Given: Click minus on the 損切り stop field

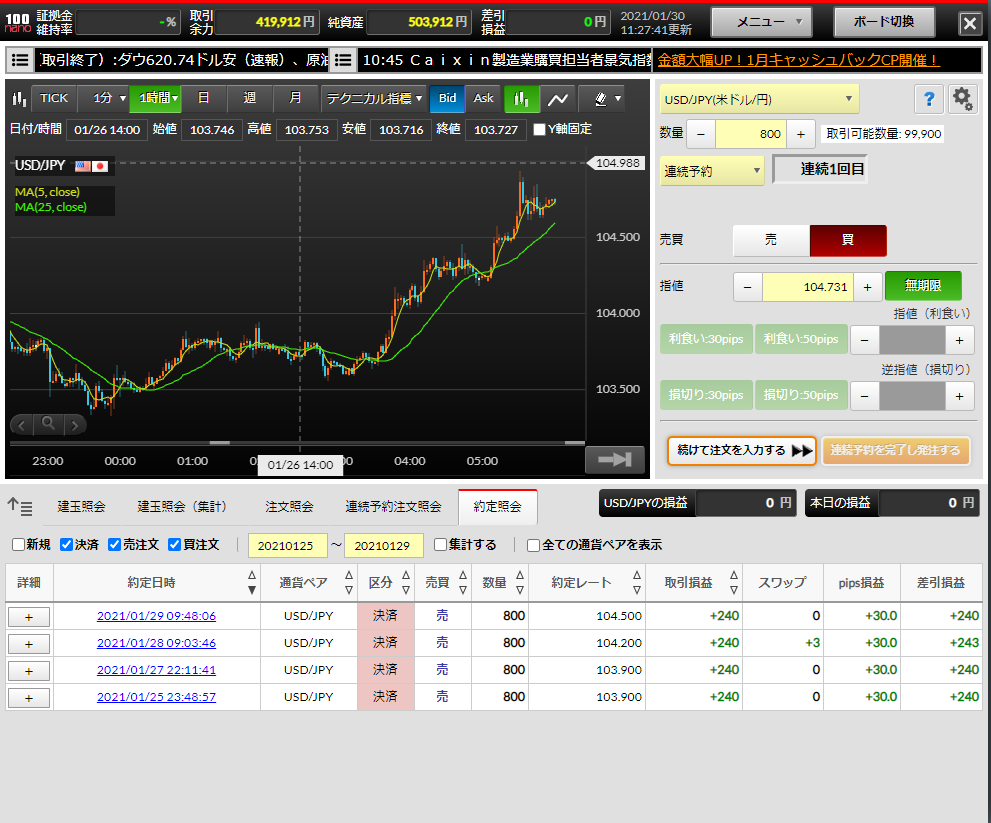Looking at the screenshot, I should click(x=865, y=396).
